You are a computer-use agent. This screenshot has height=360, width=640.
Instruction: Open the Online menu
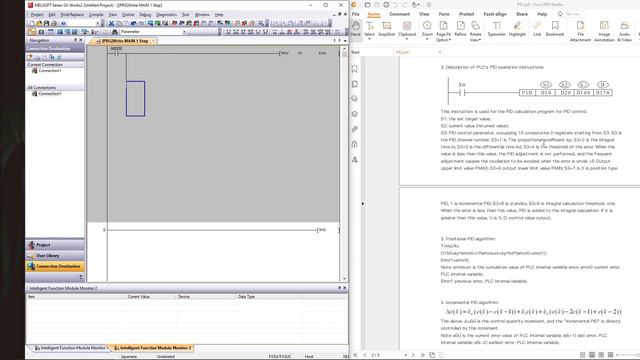point(128,15)
